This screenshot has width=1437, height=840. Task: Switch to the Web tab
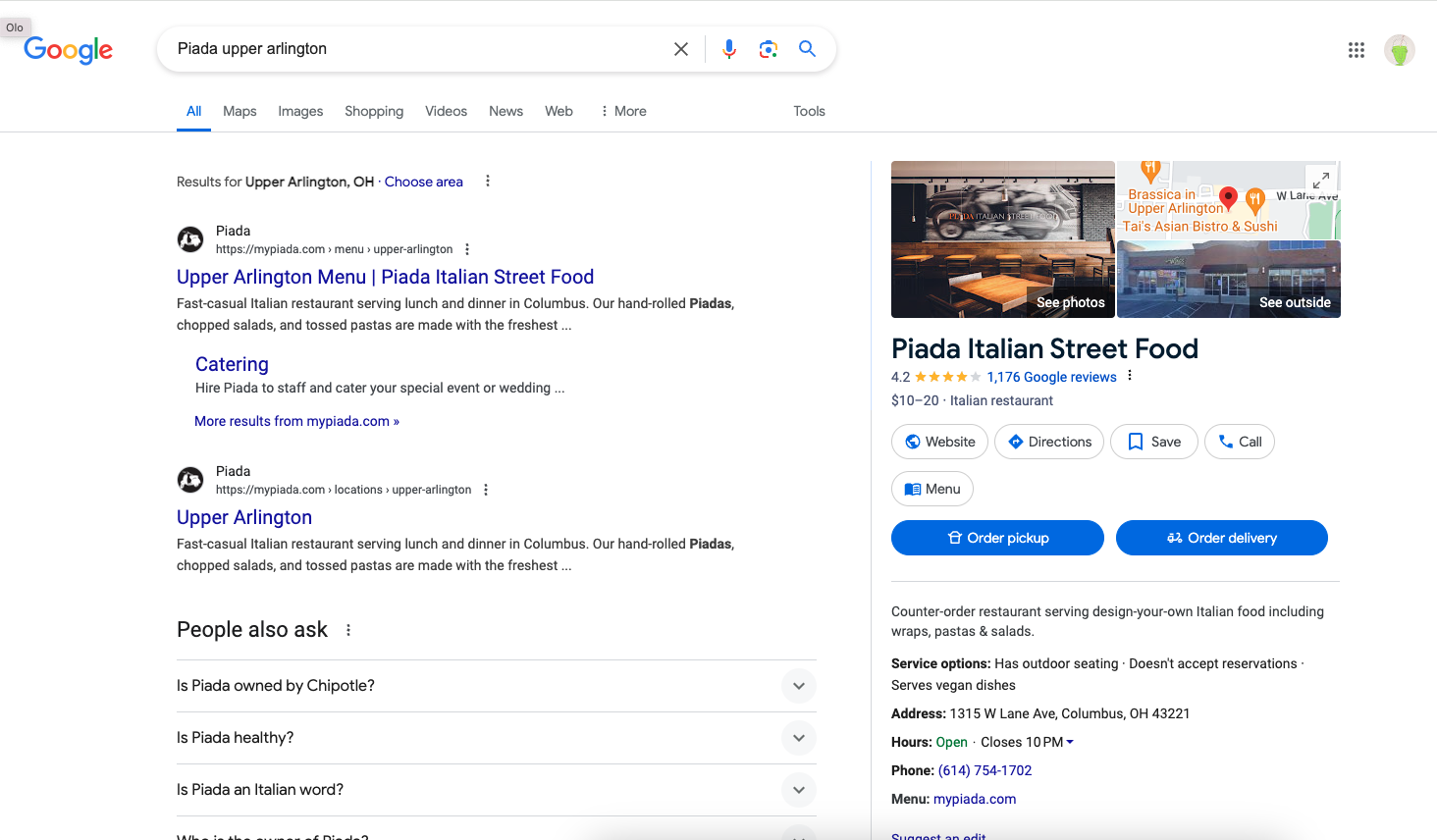tap(559, 111)
